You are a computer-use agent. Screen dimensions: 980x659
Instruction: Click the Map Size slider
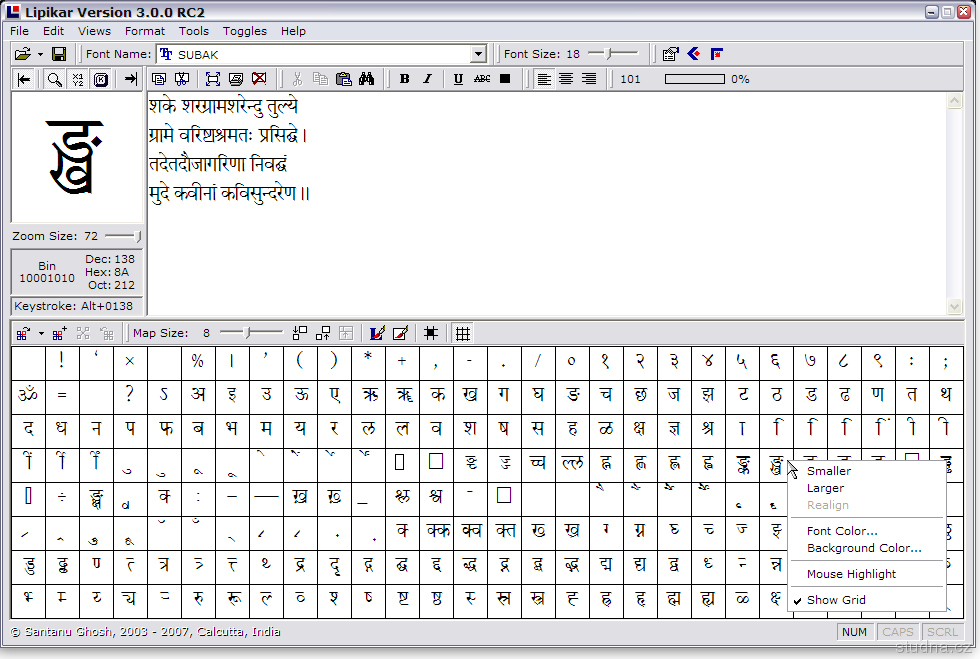[x=250, y=333]
